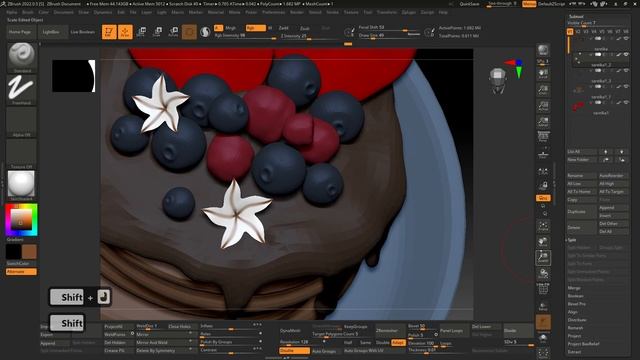Image resolution: width=640 pixels, height=360 pixels.
Task: Click the Scroll canvas icon
Action: tap(543, 73)
